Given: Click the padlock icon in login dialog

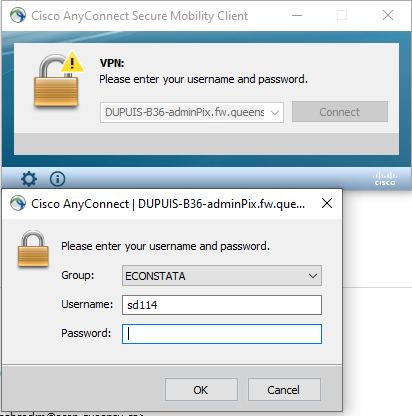Looking at the screenshot, I should coord(33,248).
